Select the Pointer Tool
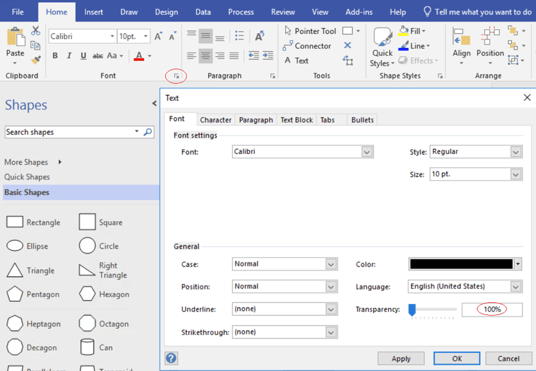536x371 pixels. 310,31
